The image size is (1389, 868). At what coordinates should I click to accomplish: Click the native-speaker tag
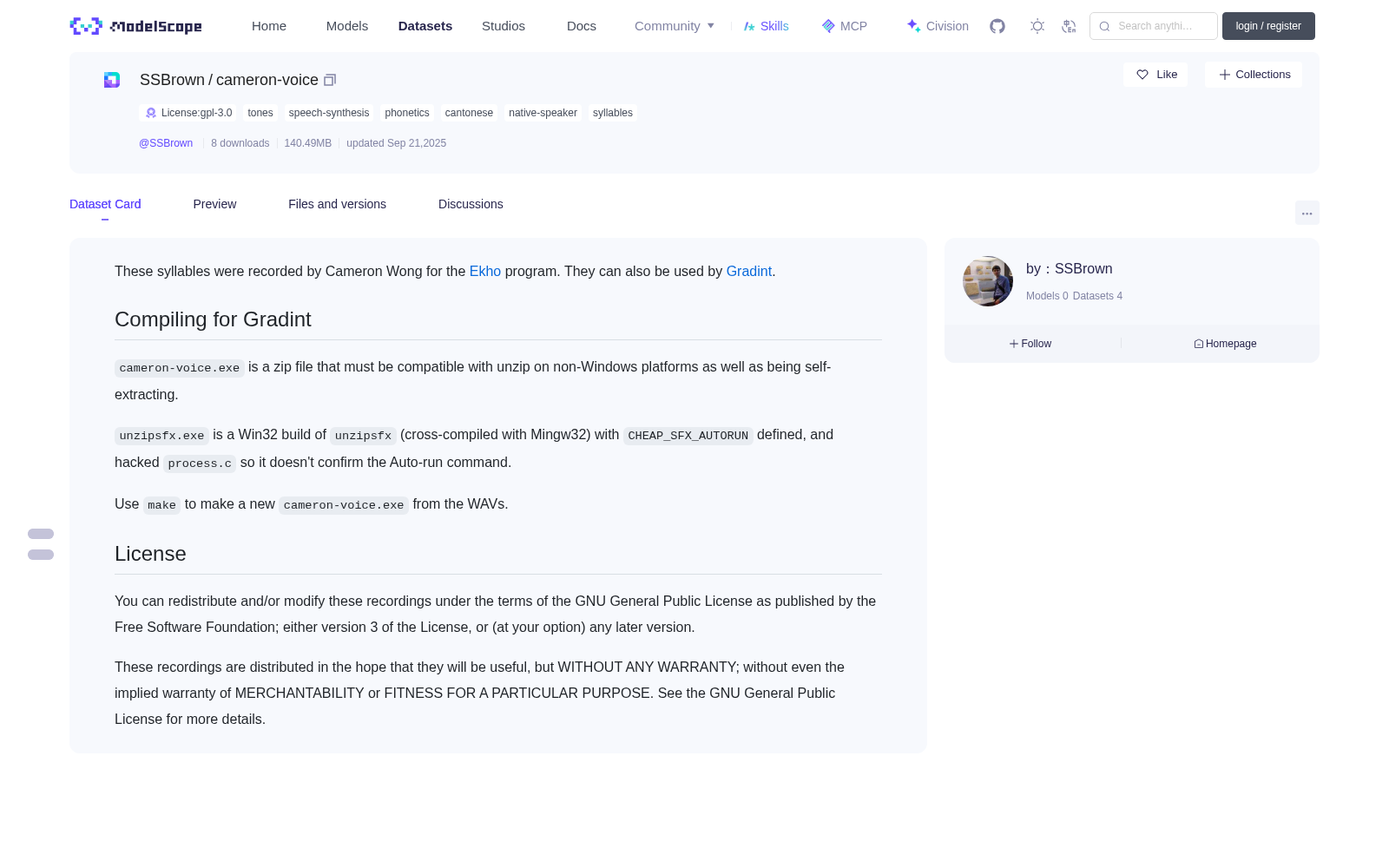[x=543, y=113]
